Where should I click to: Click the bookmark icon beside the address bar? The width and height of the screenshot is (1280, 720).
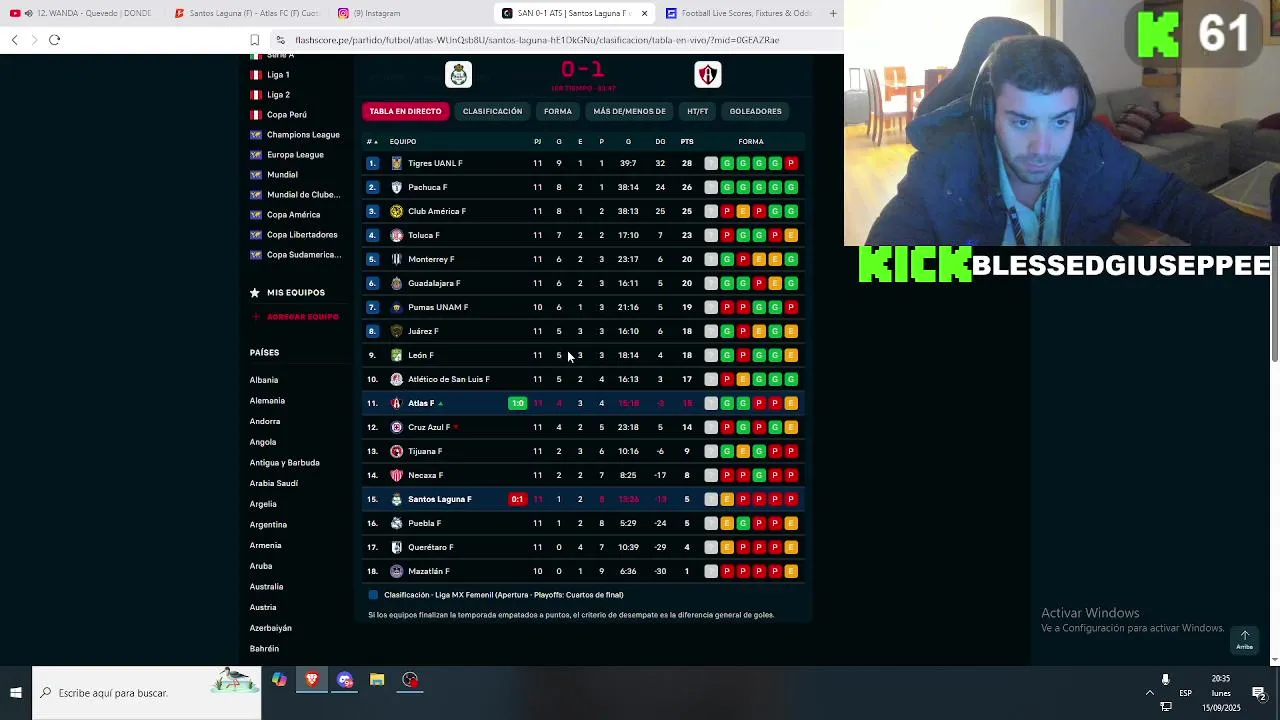point(254,40)
